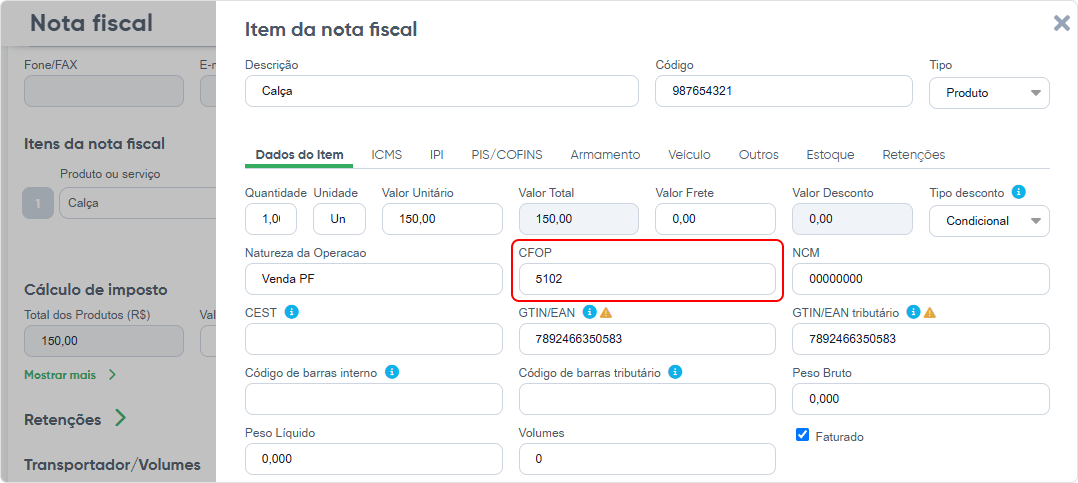Click the Valor Frete field
Screen dimensions: 1078x483
pos(715,219)
